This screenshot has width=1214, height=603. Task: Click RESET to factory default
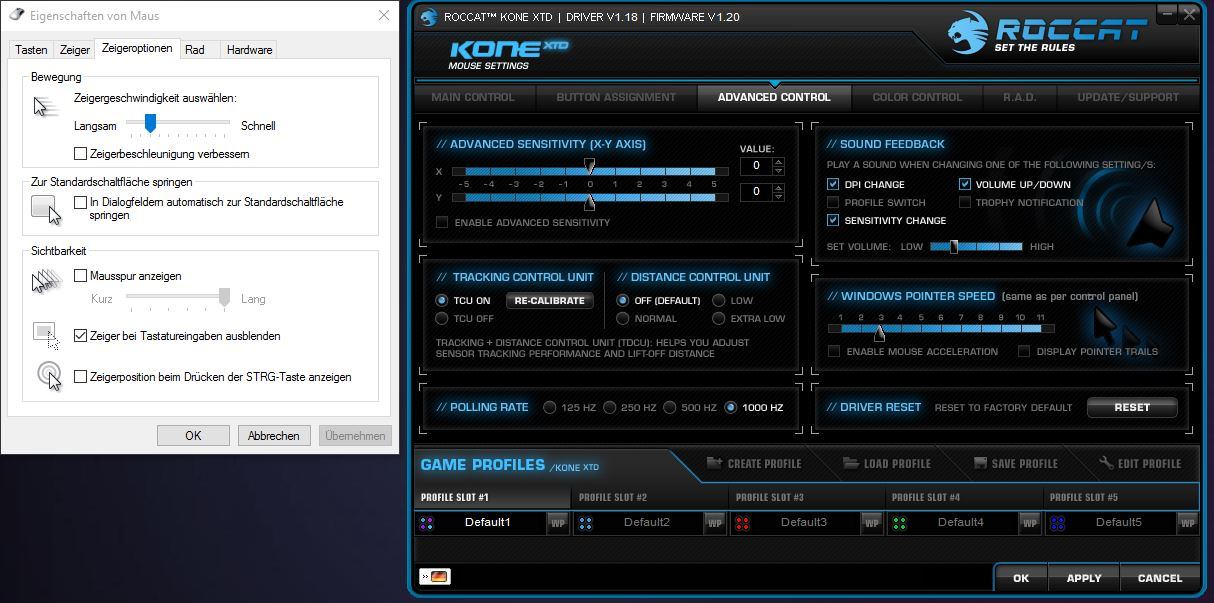1132,407
